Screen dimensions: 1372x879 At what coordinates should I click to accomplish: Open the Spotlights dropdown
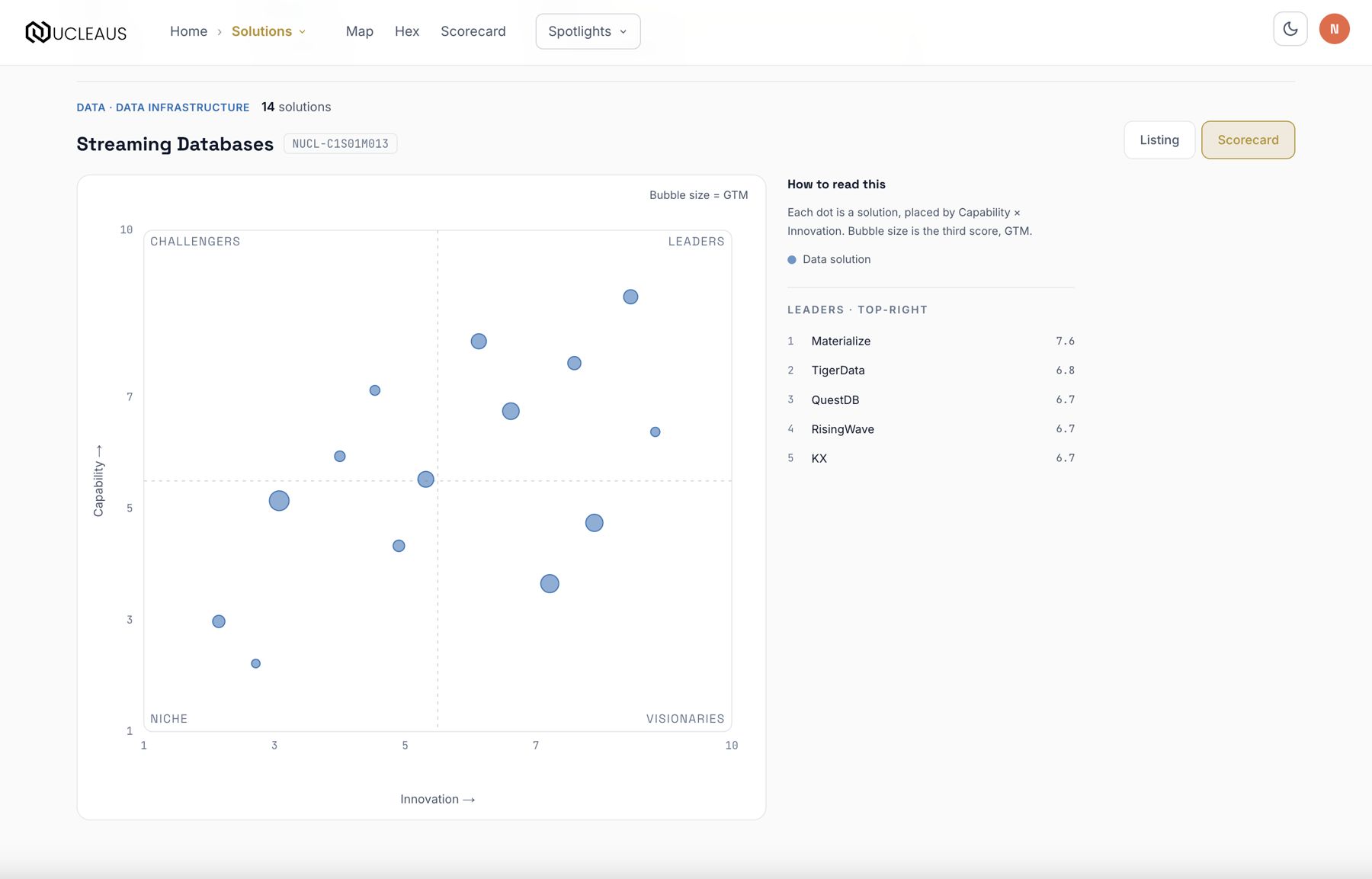[x=588, y=31]
